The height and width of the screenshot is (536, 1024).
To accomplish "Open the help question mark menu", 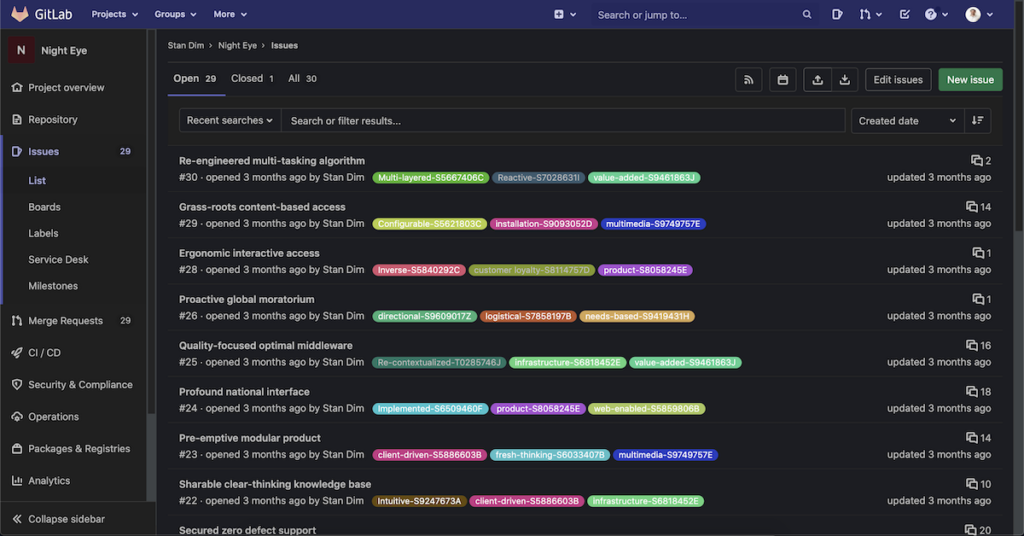I will click(x=936, y=14).
